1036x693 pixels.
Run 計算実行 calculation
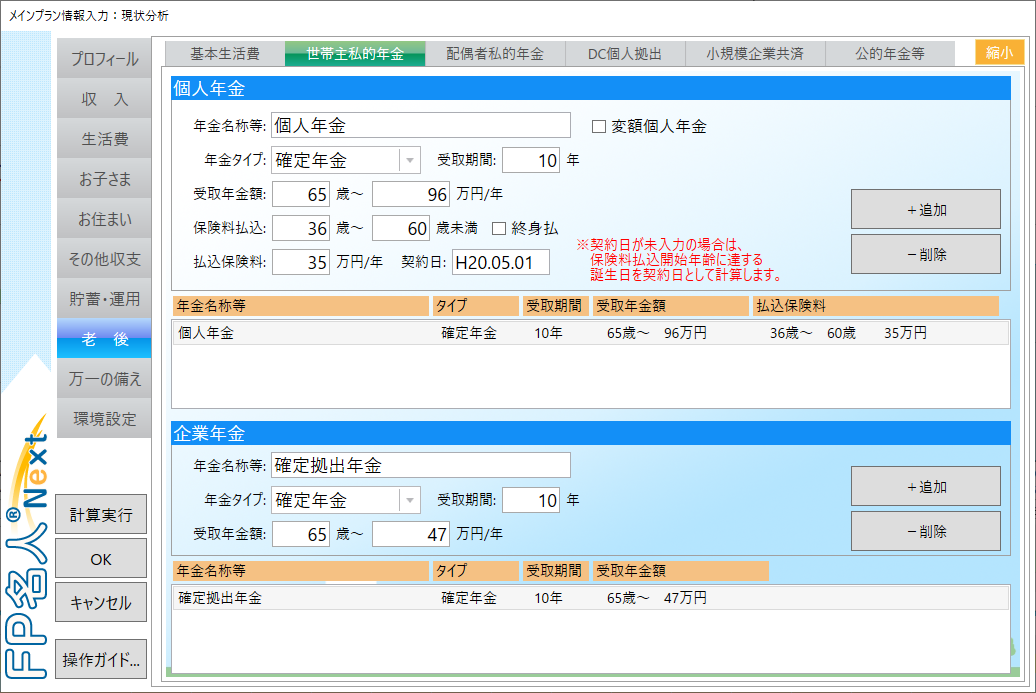[101, 515]
